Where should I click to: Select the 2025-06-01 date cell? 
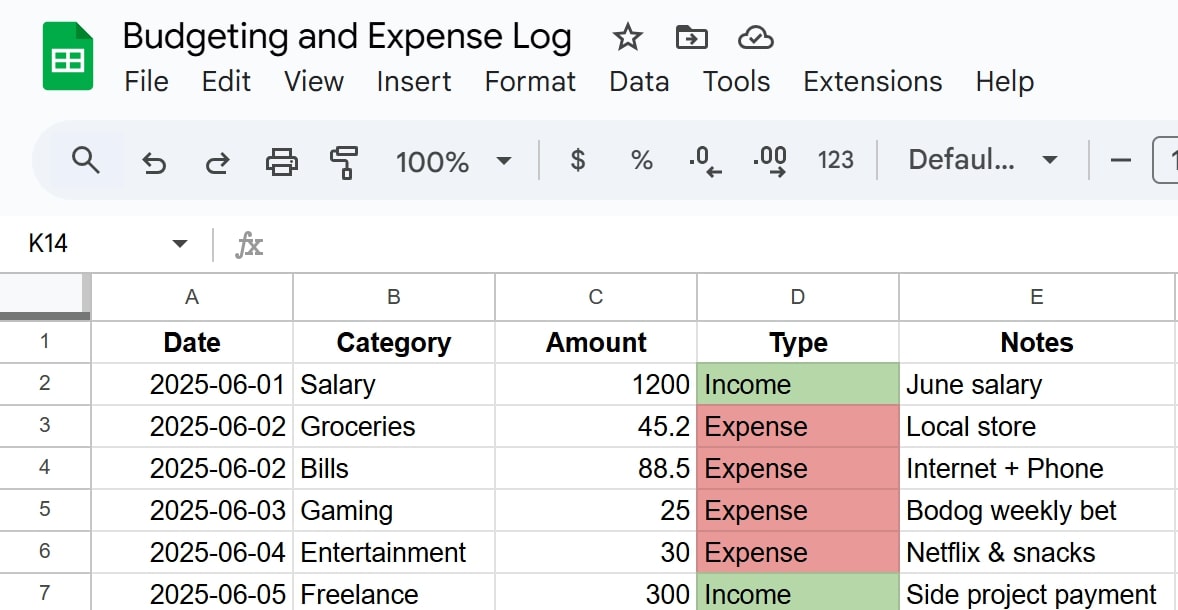pos(192,385)
